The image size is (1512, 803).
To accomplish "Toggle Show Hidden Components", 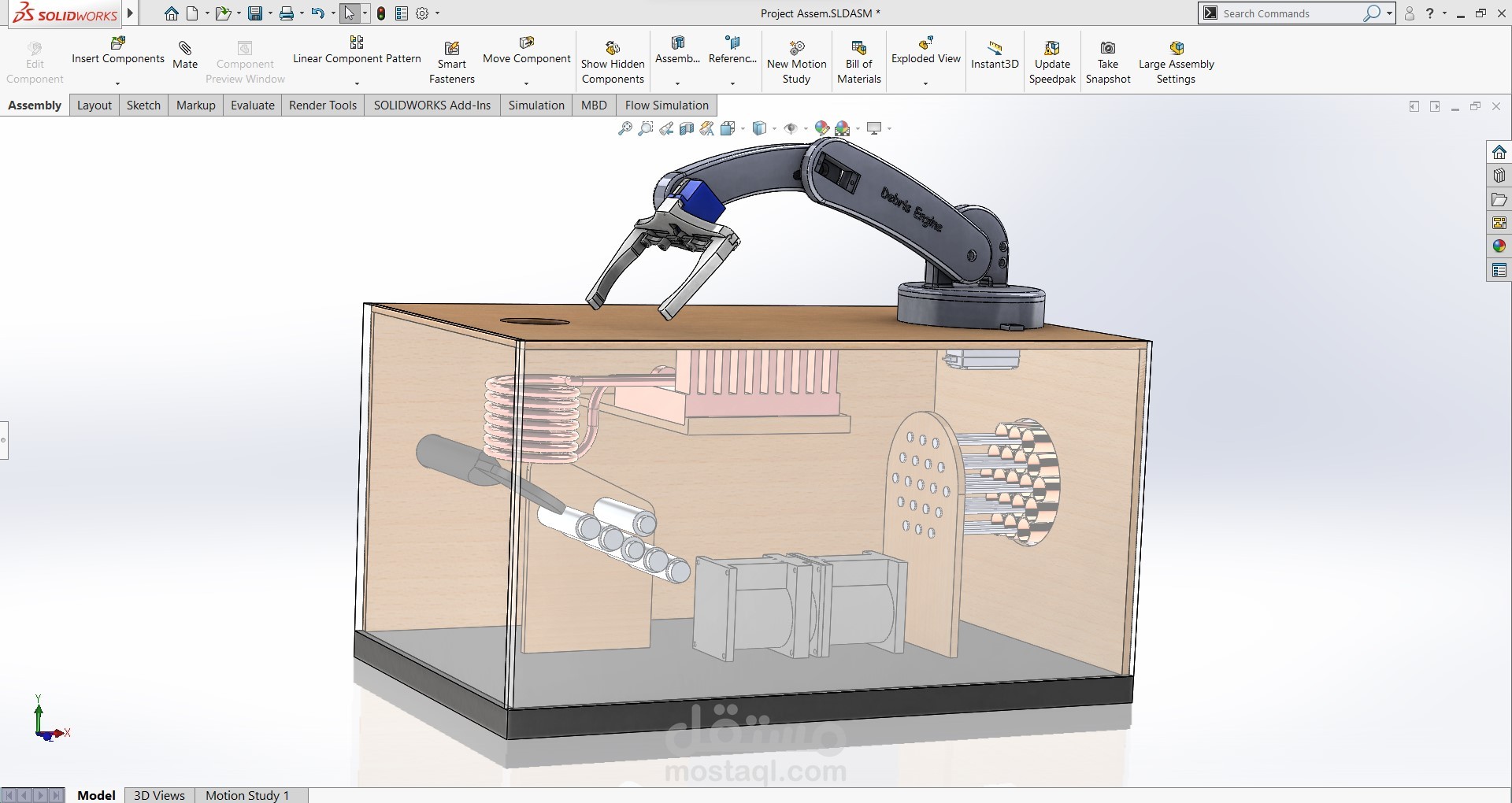I will tap(612, 59).
